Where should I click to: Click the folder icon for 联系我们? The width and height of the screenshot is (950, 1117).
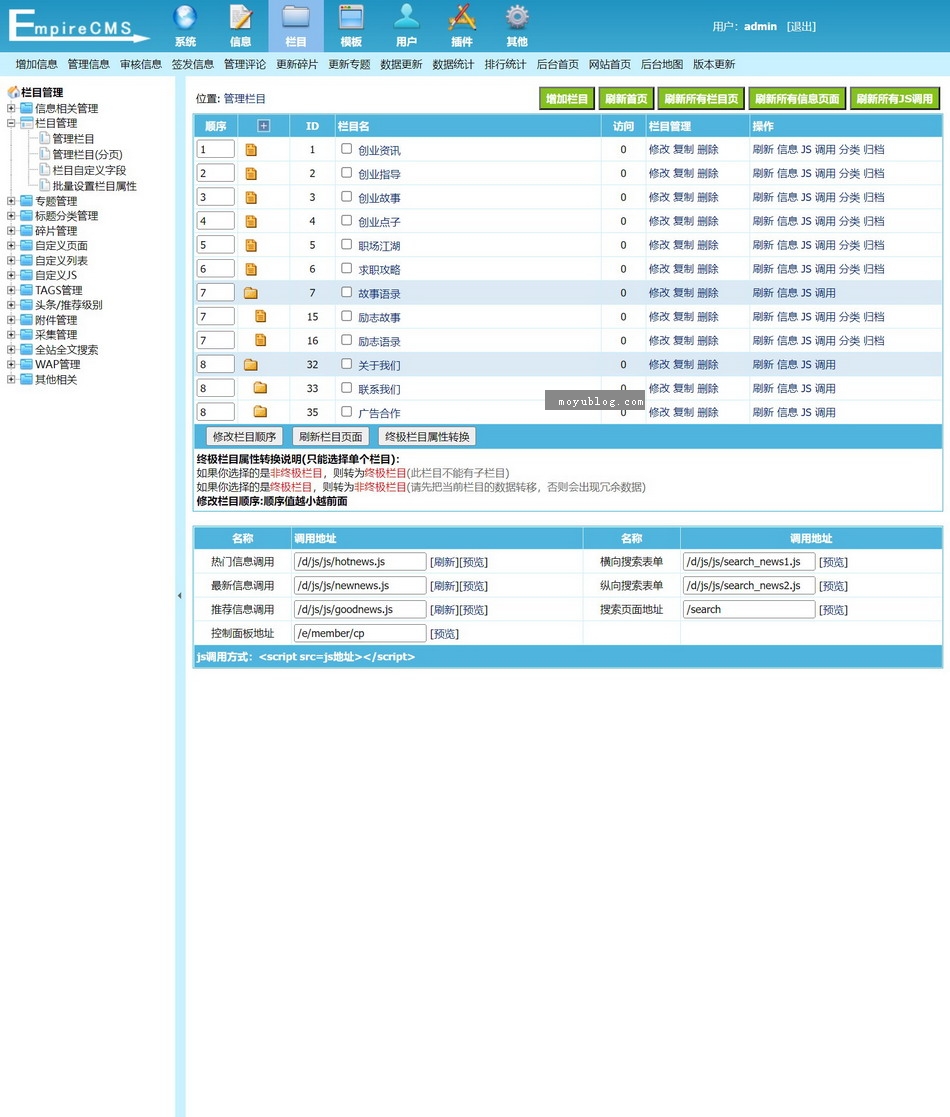click(x=261, y=388)
